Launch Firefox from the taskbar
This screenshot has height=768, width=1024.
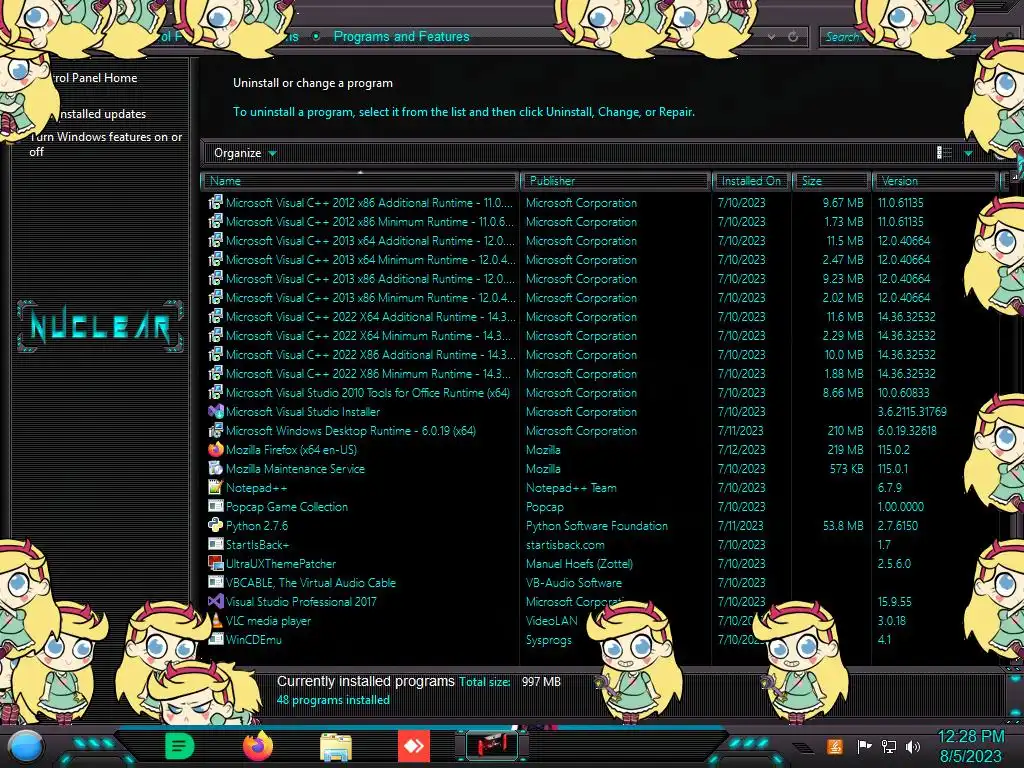coord(257,746)
